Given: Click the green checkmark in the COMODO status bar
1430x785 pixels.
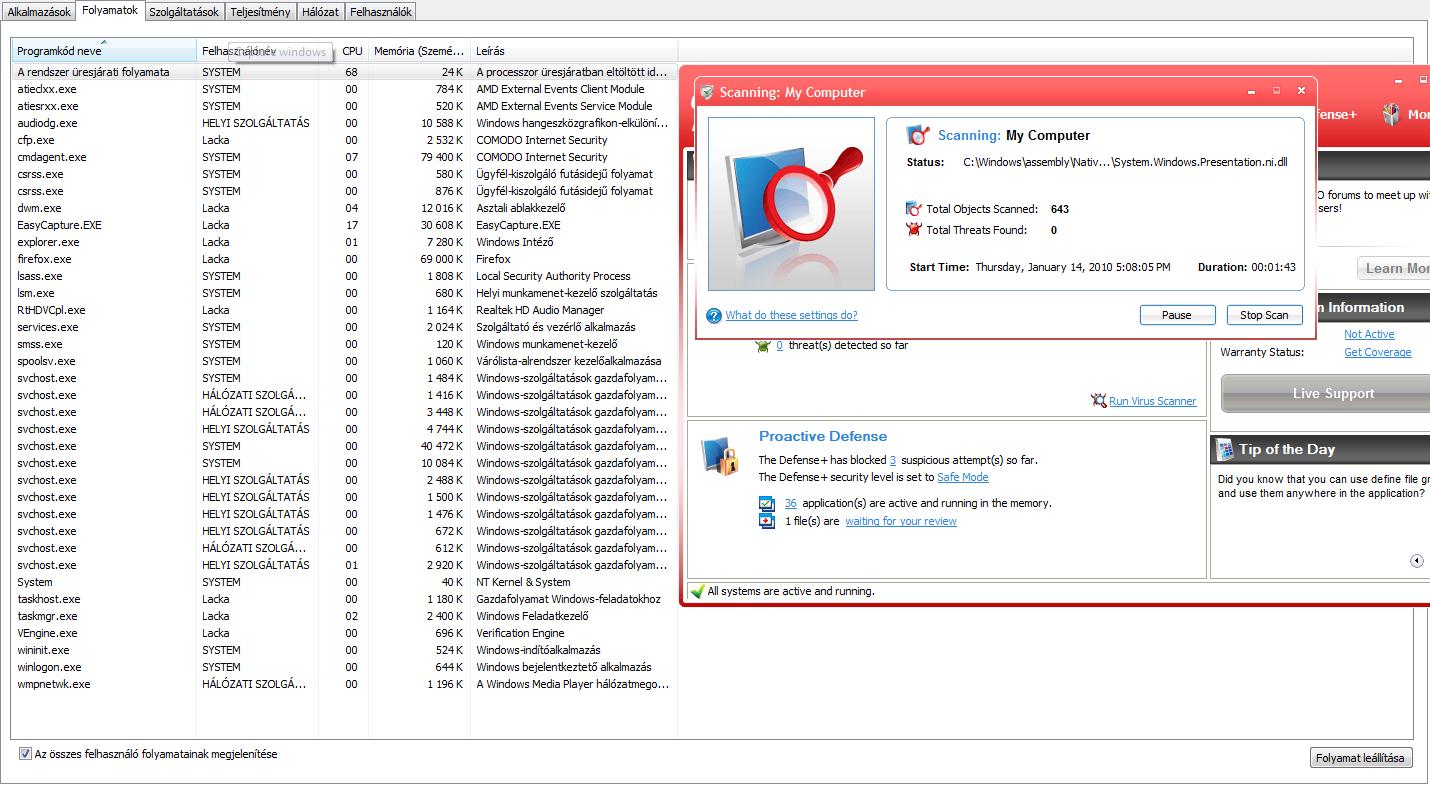Looking at the screenshot, I should click(x=697, y=591).
